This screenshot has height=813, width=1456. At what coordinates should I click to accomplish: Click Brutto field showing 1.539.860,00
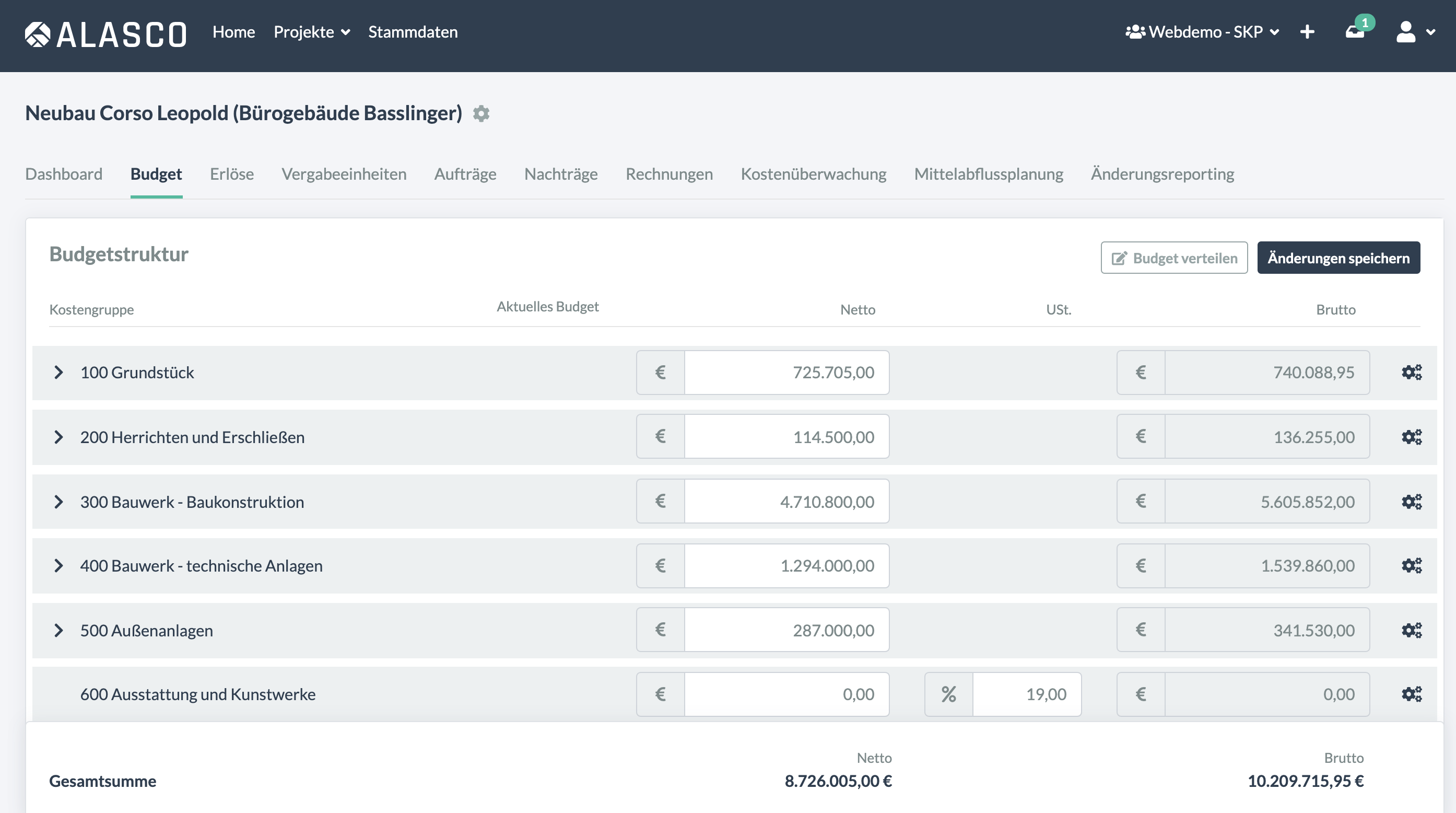click(1266, 565)
